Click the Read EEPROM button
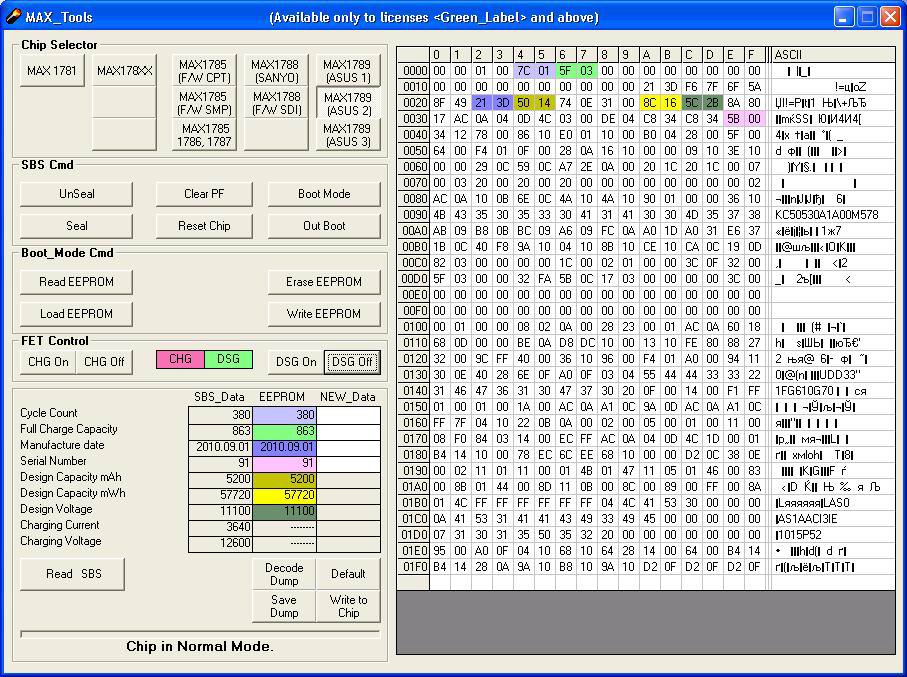The height and width of the screenshot is (677, 907). coord(76,282)
